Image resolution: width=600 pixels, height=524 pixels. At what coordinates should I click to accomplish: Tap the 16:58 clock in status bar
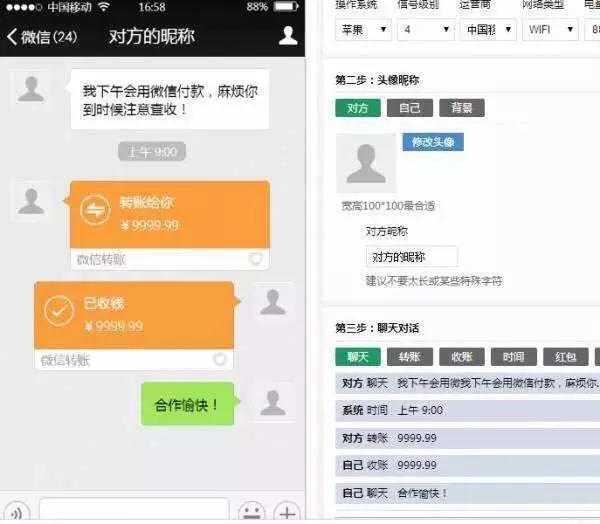coord(152,7)
